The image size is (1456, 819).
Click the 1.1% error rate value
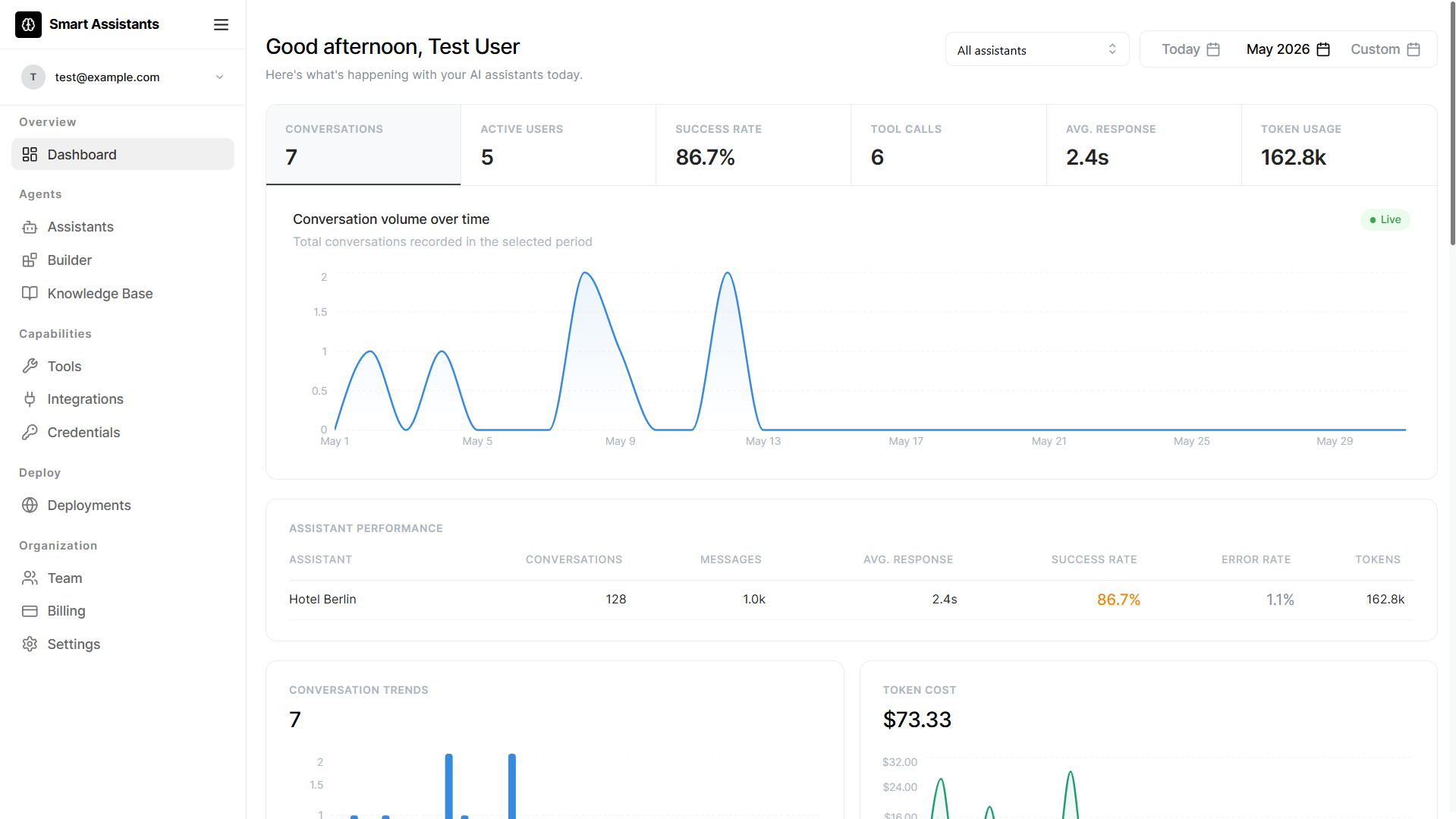pyautogui.click(x=1280, y=600)
